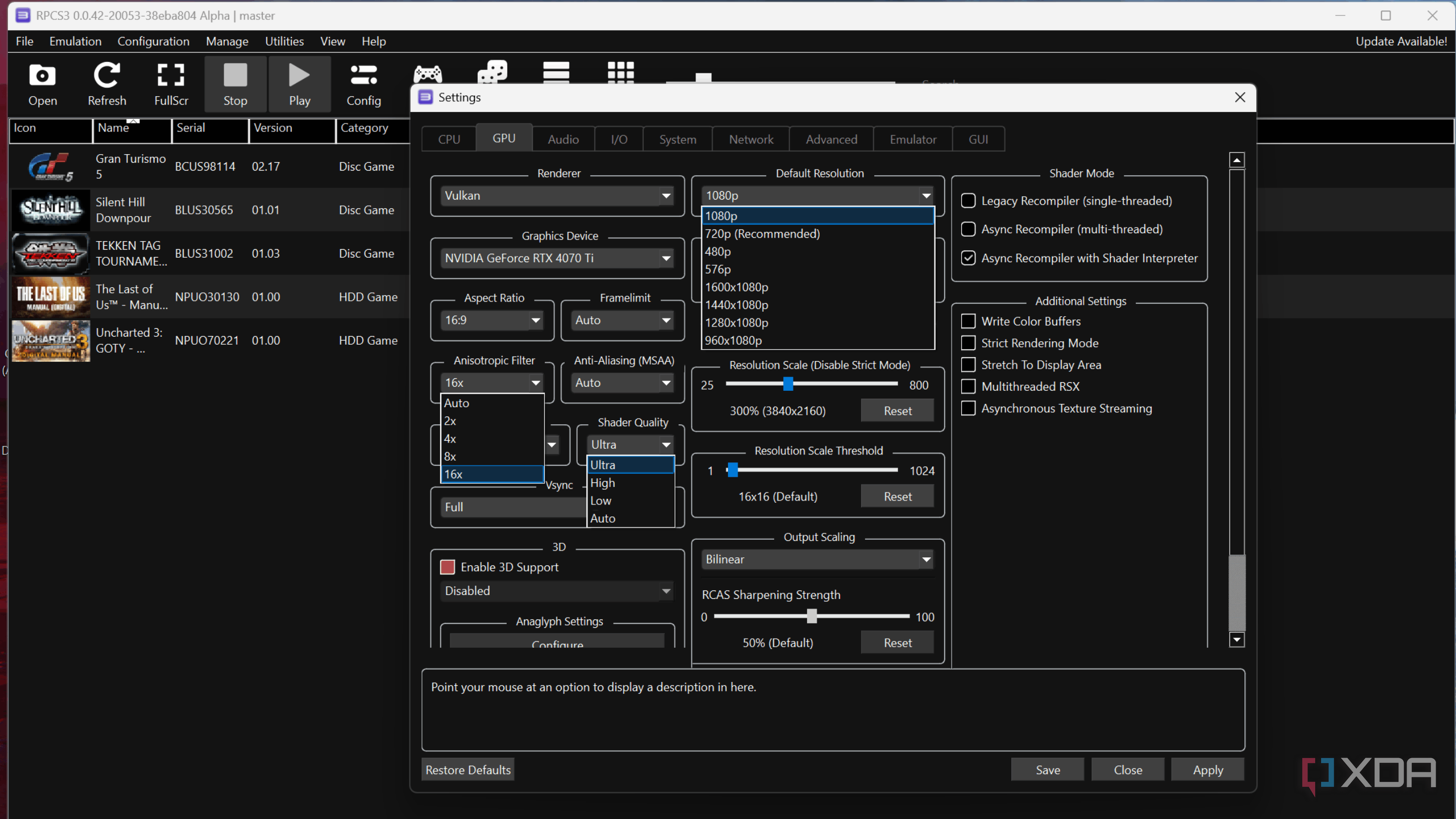Open gamepad settings via the controller icon

[x=428, y=74]
